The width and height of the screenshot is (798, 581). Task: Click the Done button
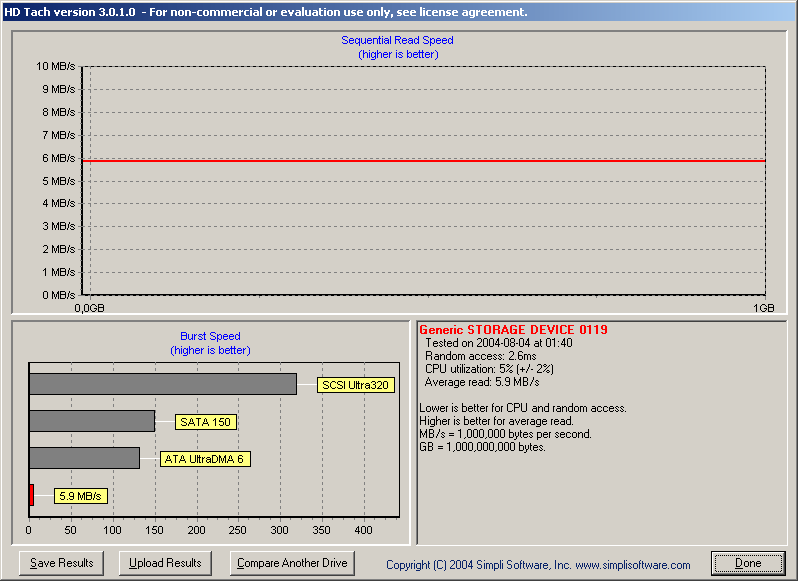tap(748, 563)
